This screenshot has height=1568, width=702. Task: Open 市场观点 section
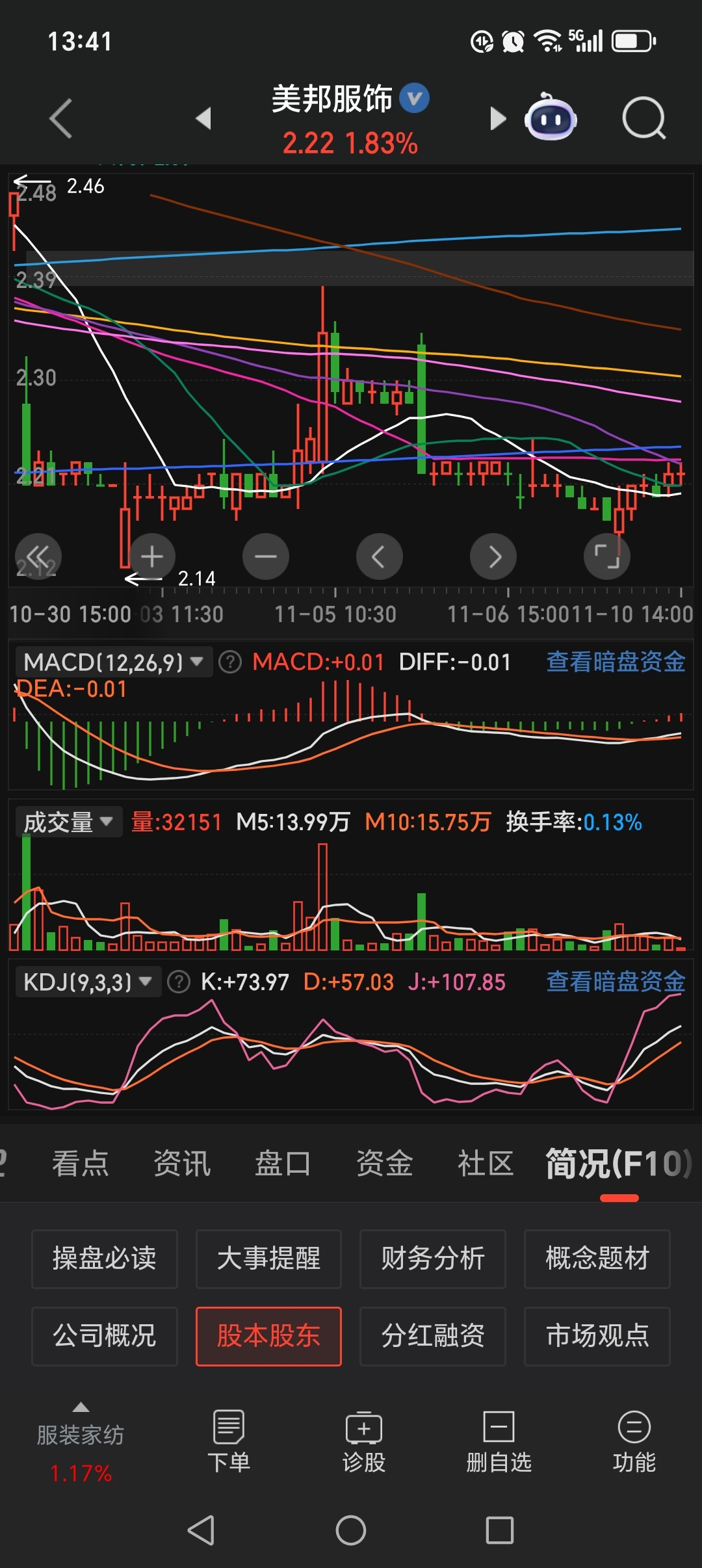[597, 1336]
